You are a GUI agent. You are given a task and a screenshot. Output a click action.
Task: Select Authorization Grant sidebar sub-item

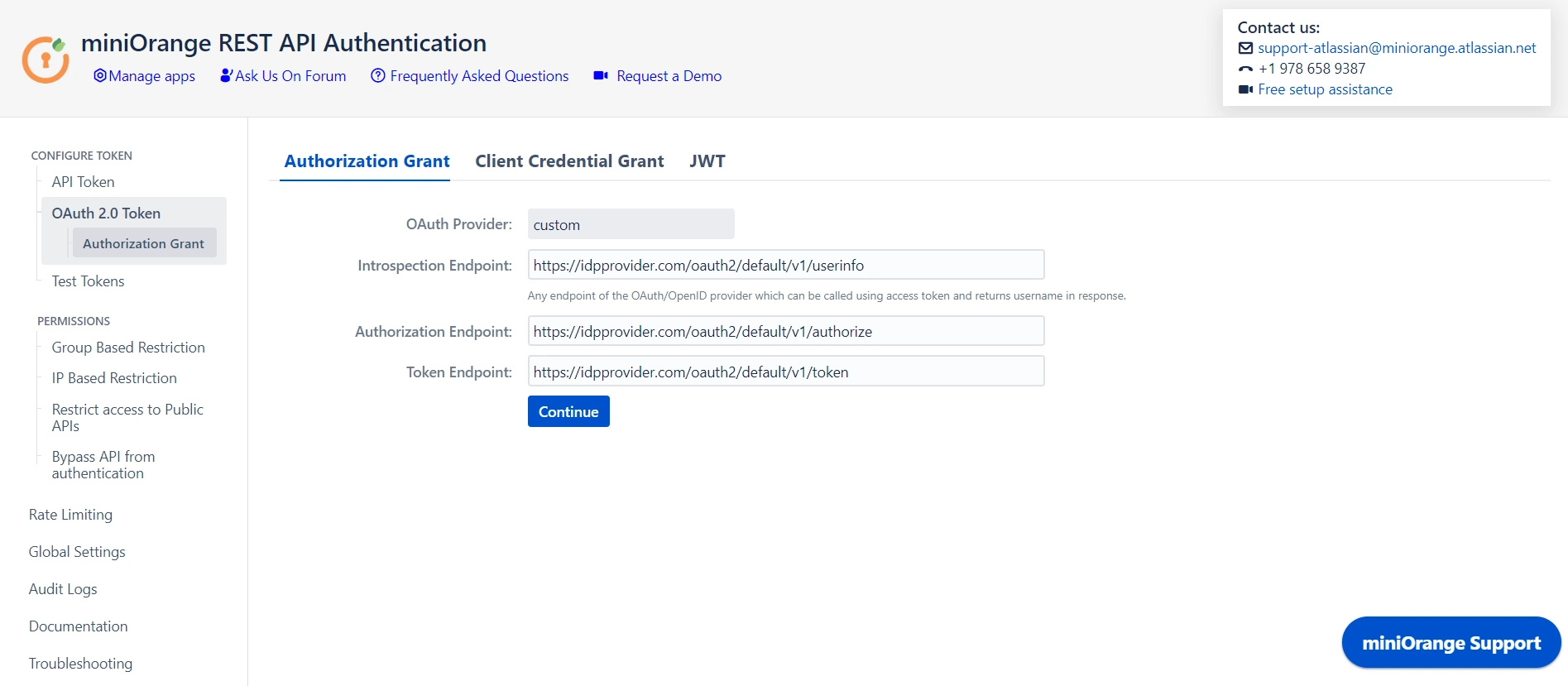point(144,243)
